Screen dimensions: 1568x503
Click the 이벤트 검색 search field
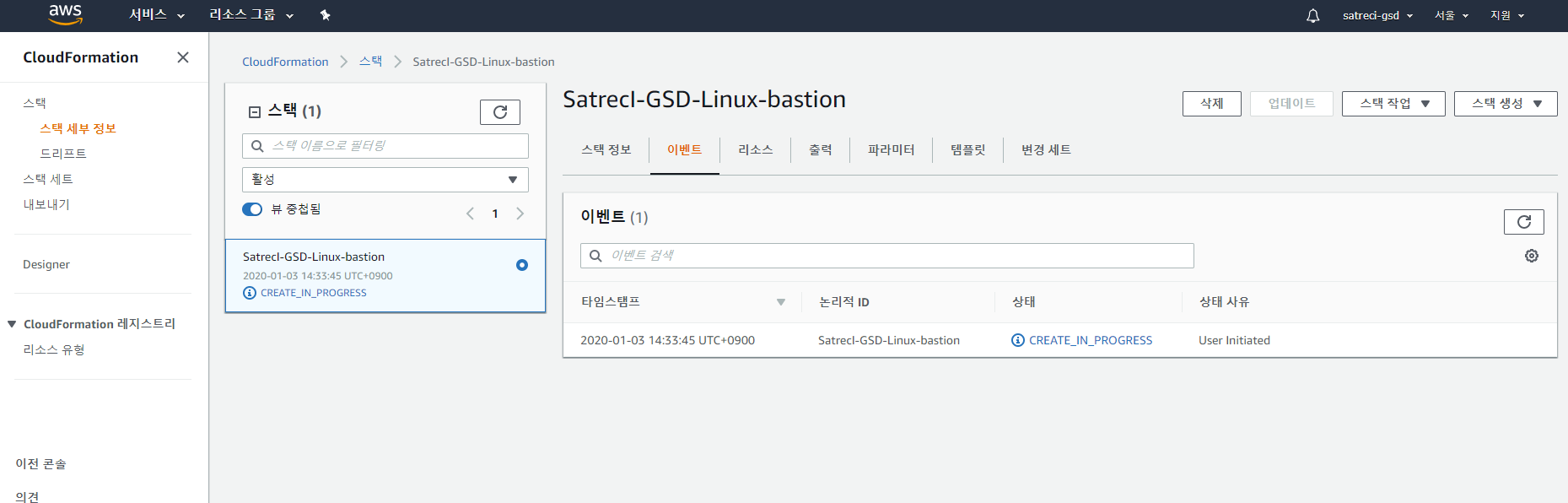click(886, 256)
